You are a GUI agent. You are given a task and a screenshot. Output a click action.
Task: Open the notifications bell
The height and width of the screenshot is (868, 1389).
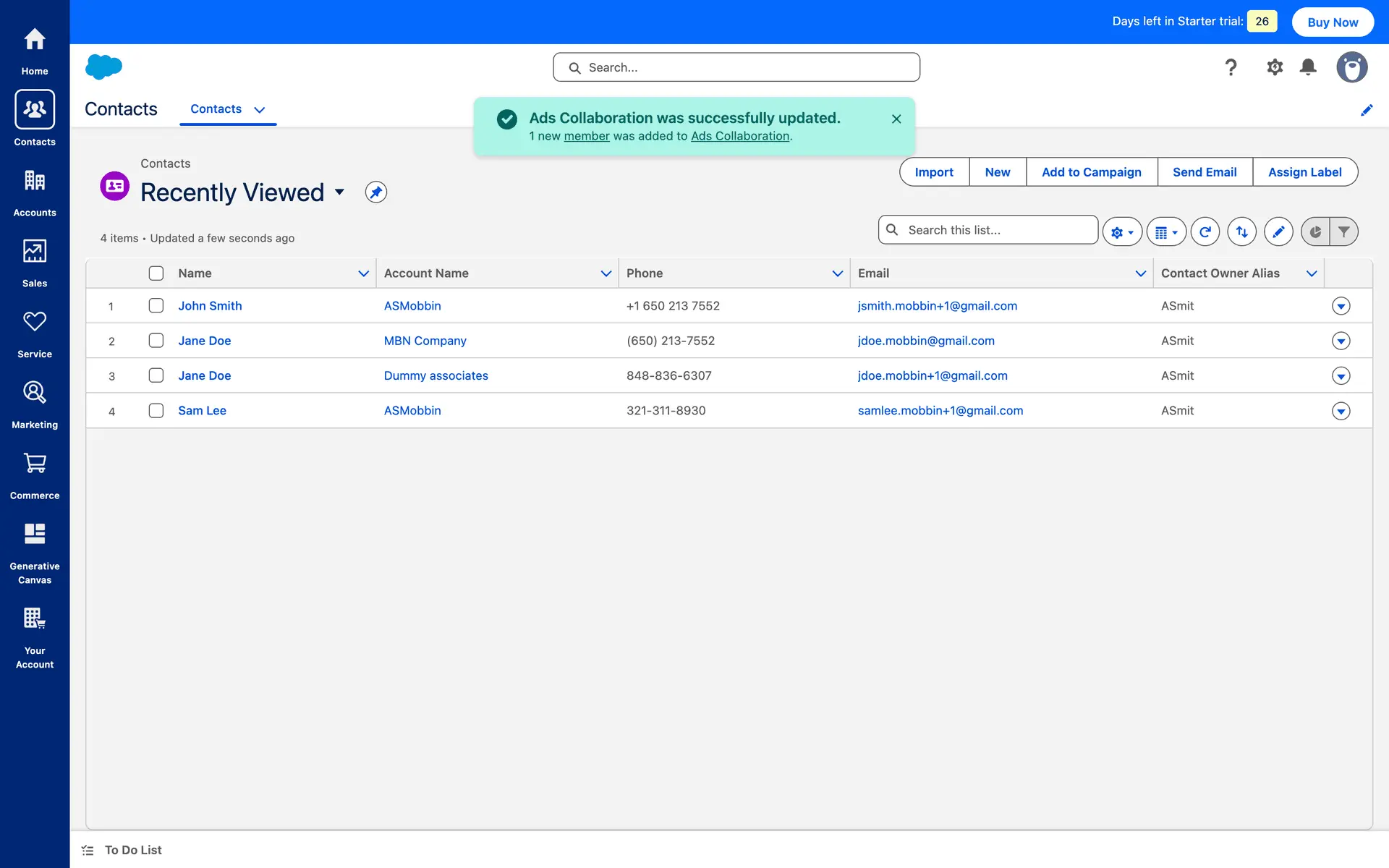(x=1307, y=67)
